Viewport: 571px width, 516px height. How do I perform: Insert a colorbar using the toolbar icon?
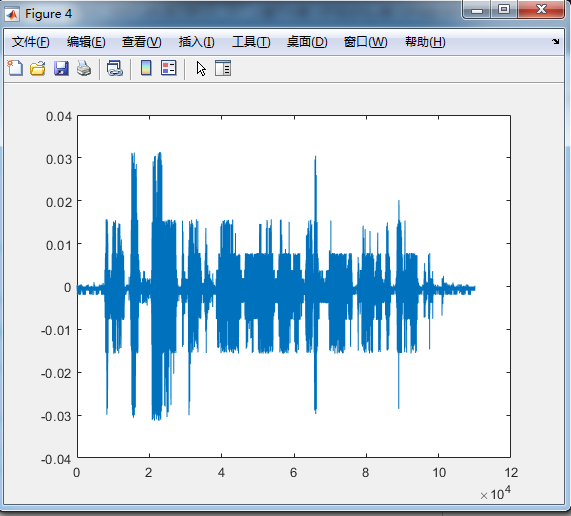146,68
